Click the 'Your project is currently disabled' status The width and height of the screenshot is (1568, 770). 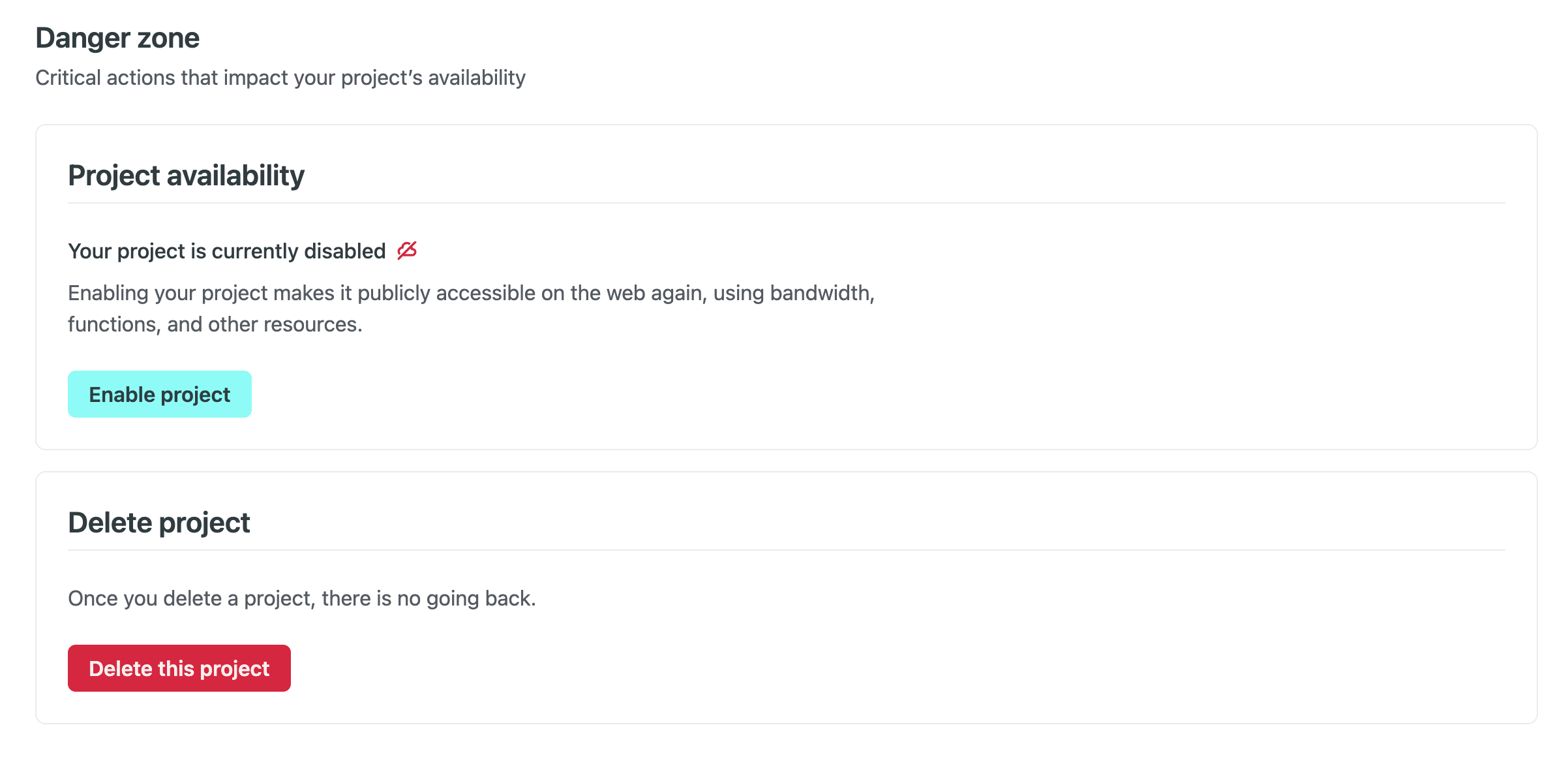[226, 251]
